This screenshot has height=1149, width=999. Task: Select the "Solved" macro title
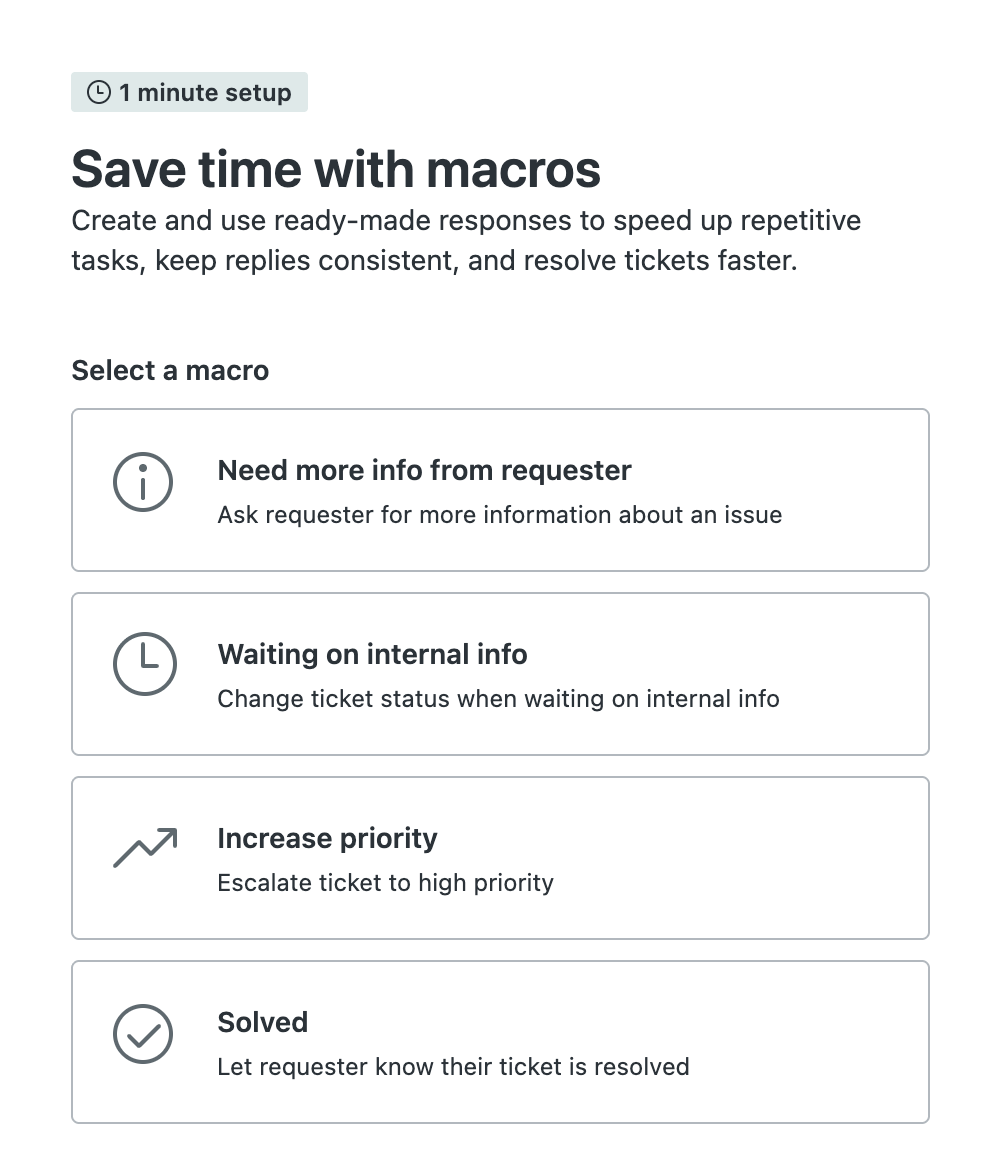pos(262,1022)
